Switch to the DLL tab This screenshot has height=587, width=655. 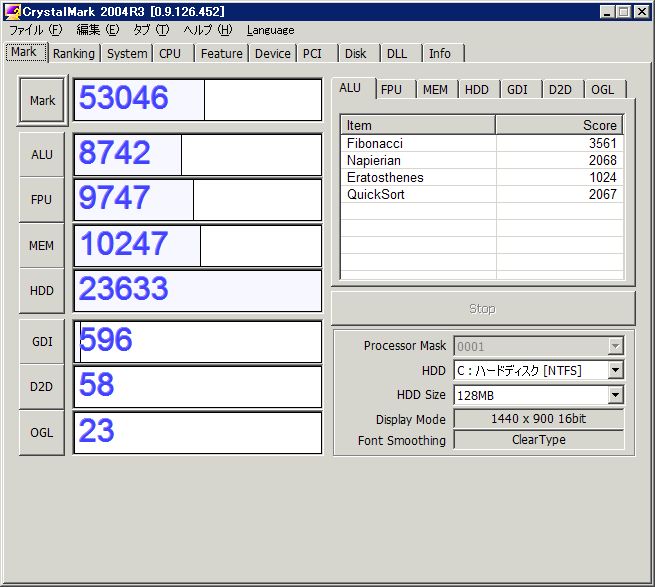coord(401,53)
